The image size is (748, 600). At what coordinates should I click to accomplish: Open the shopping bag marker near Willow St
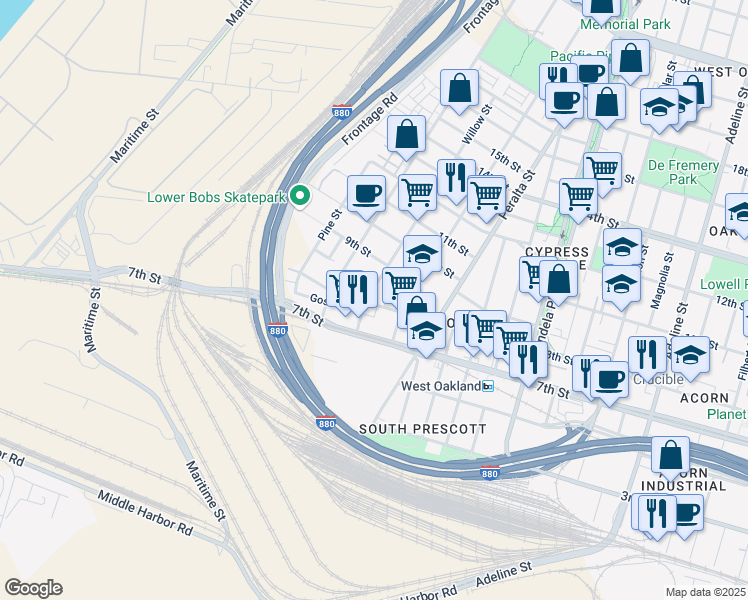click(459, 92)
